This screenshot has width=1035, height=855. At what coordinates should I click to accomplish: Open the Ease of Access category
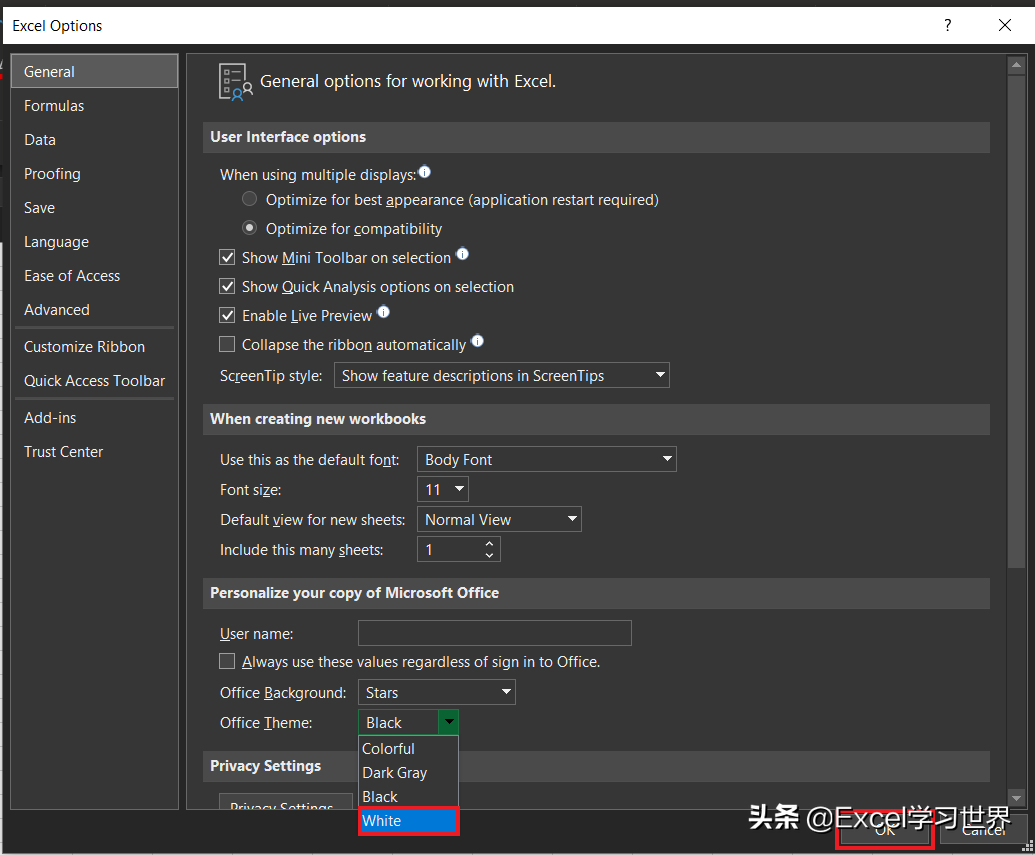tap(94, 275)
